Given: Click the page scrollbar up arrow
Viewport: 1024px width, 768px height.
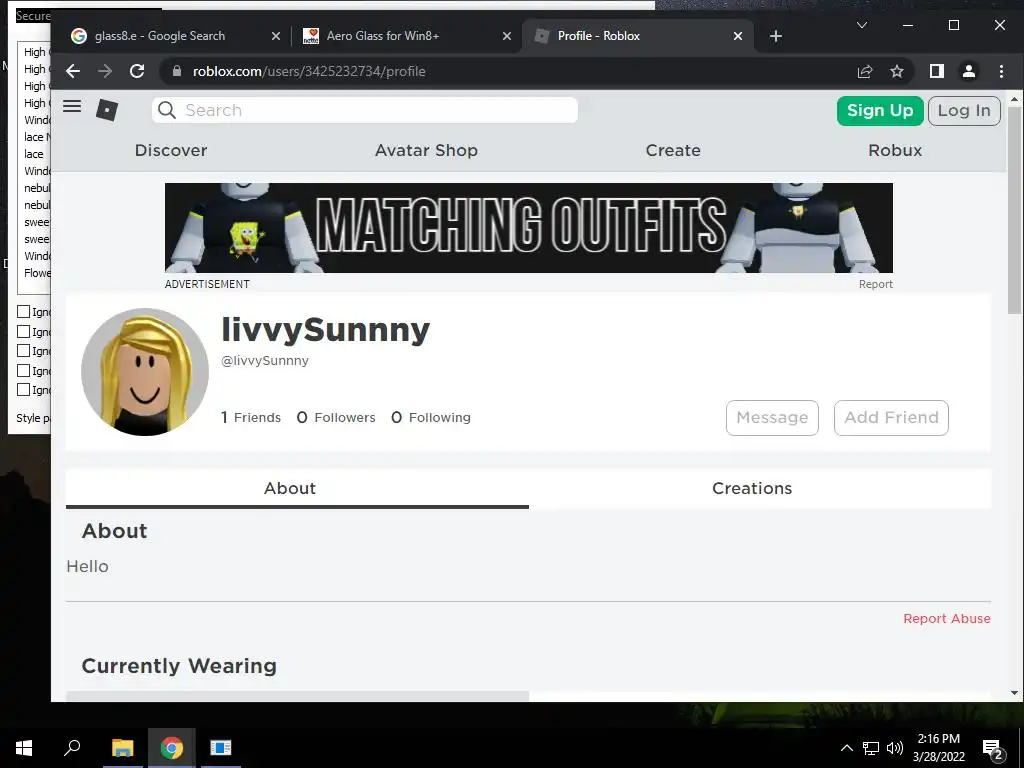Looking at the screenshot, I should [x=1014, y=100].
